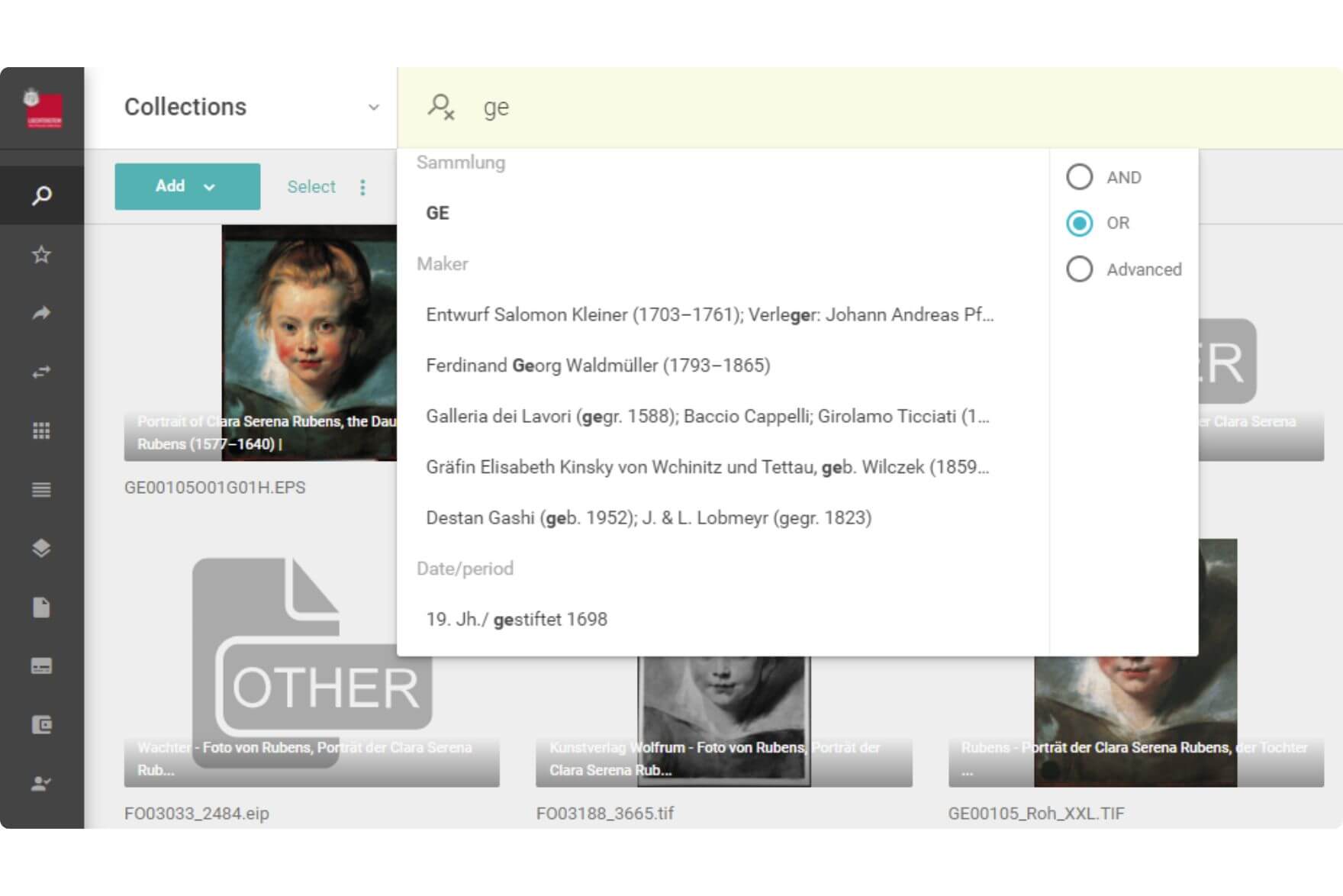Open the three-dot more options menu
The height and width of the screenshot is (896, 1343).
pos(362,187)
